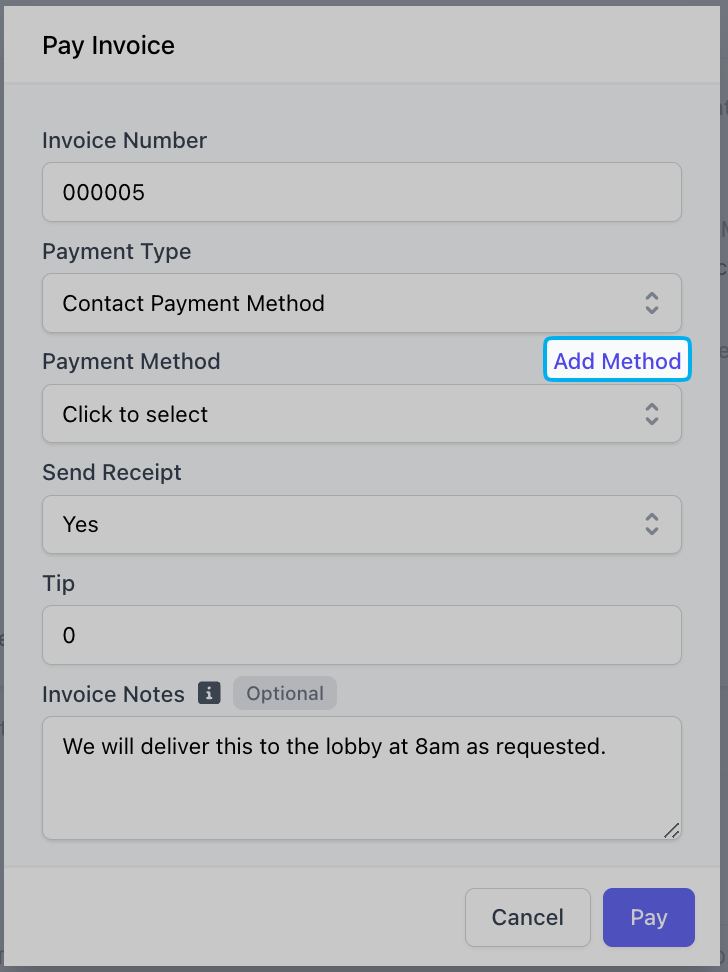Click the Invoice Number label
This screenshot has width=728, height=972.
click(x=125, y=141)
